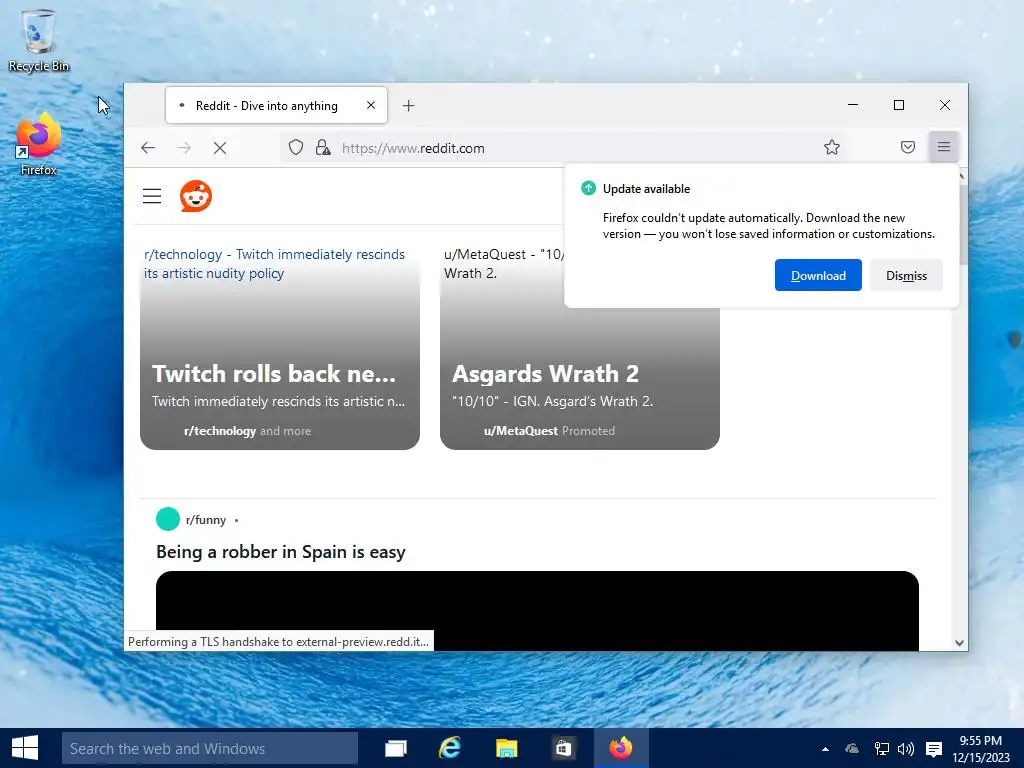Viewport: 1024px width, 768px height.
Task: Open the clock showing 9:55 PM
Action: 981,749
